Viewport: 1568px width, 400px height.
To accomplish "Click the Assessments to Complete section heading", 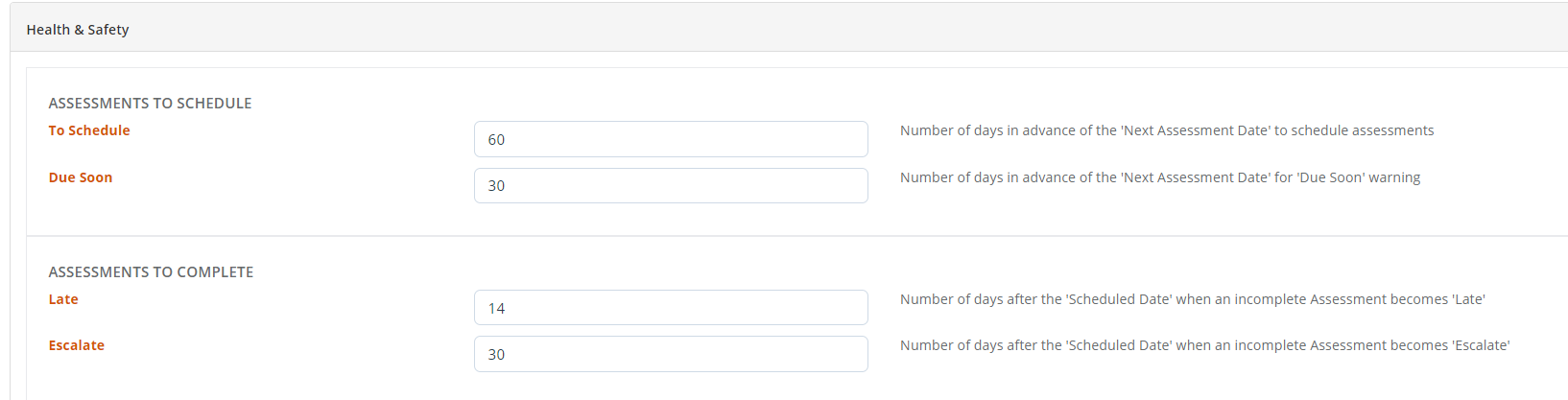I will click(x=151, y=272).
